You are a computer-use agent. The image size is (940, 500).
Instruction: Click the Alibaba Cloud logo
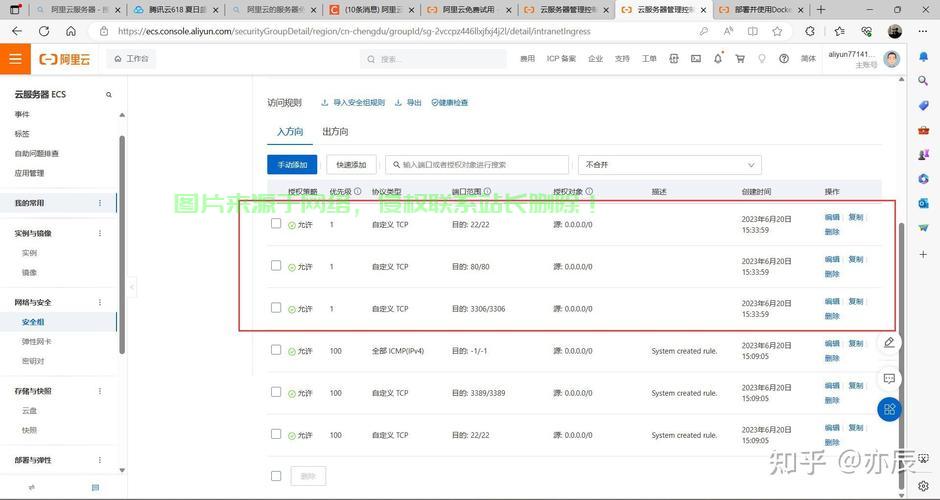click(x=65, y=59)
